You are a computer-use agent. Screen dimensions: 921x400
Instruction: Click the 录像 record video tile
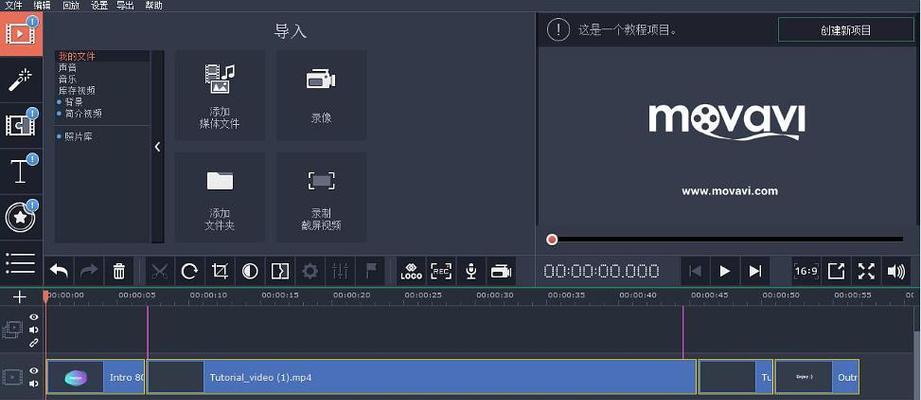pyautogui.click(x=321, y=95)
